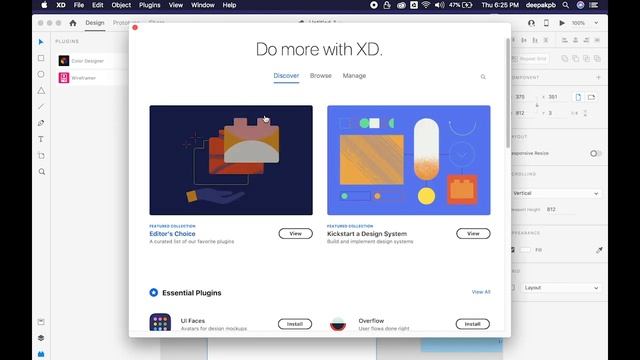Open the Assets panel icon
The width and height of the screenshot is (640, 360).
41,322
